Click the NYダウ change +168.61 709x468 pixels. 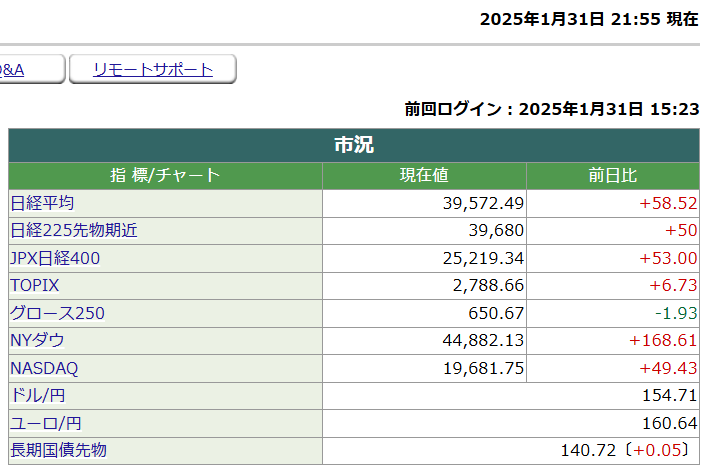coord(662,340)
